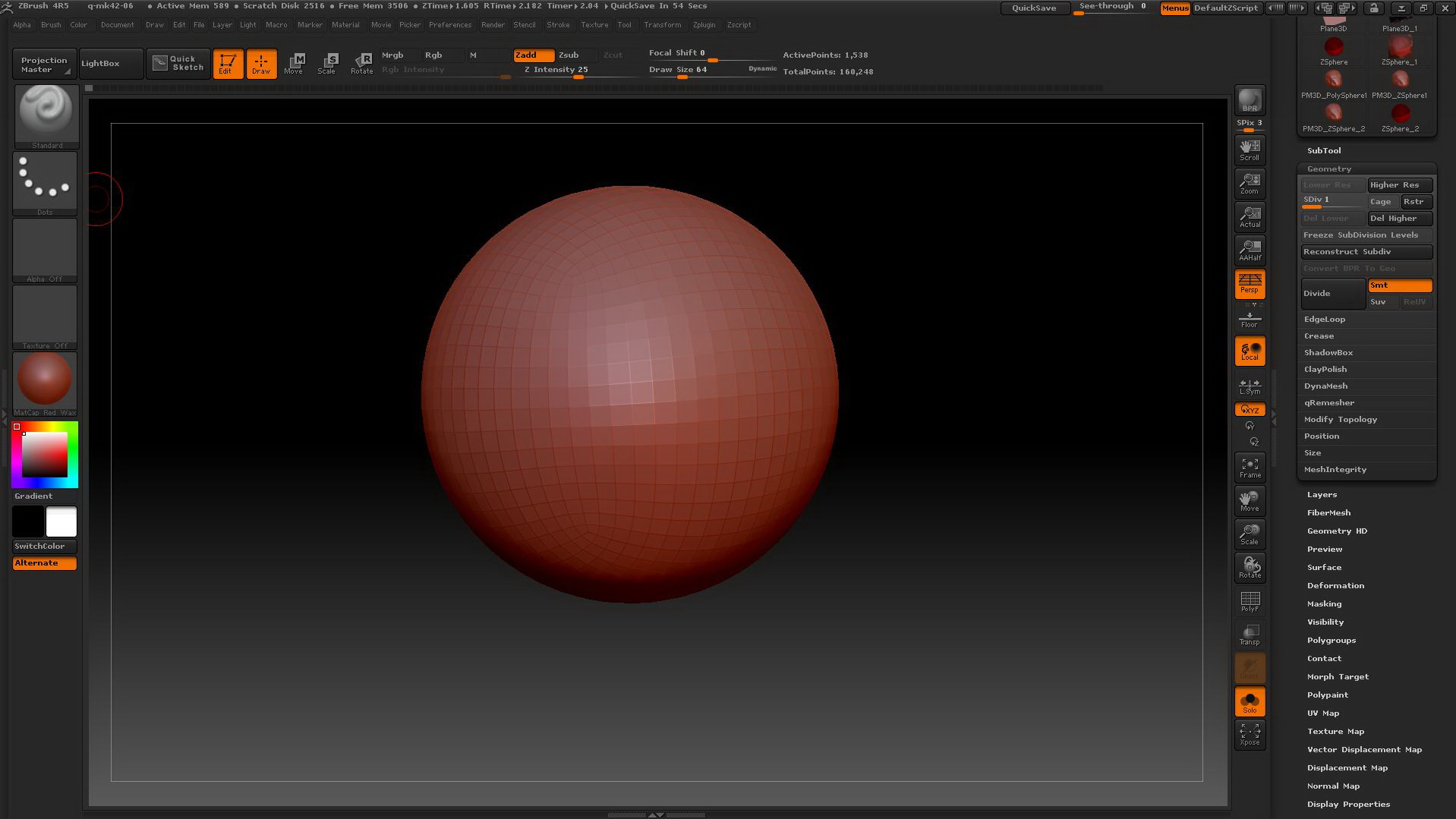Activate the Scale transform tool in the top toolbar
1456x819 pixels.
point(328,64)
